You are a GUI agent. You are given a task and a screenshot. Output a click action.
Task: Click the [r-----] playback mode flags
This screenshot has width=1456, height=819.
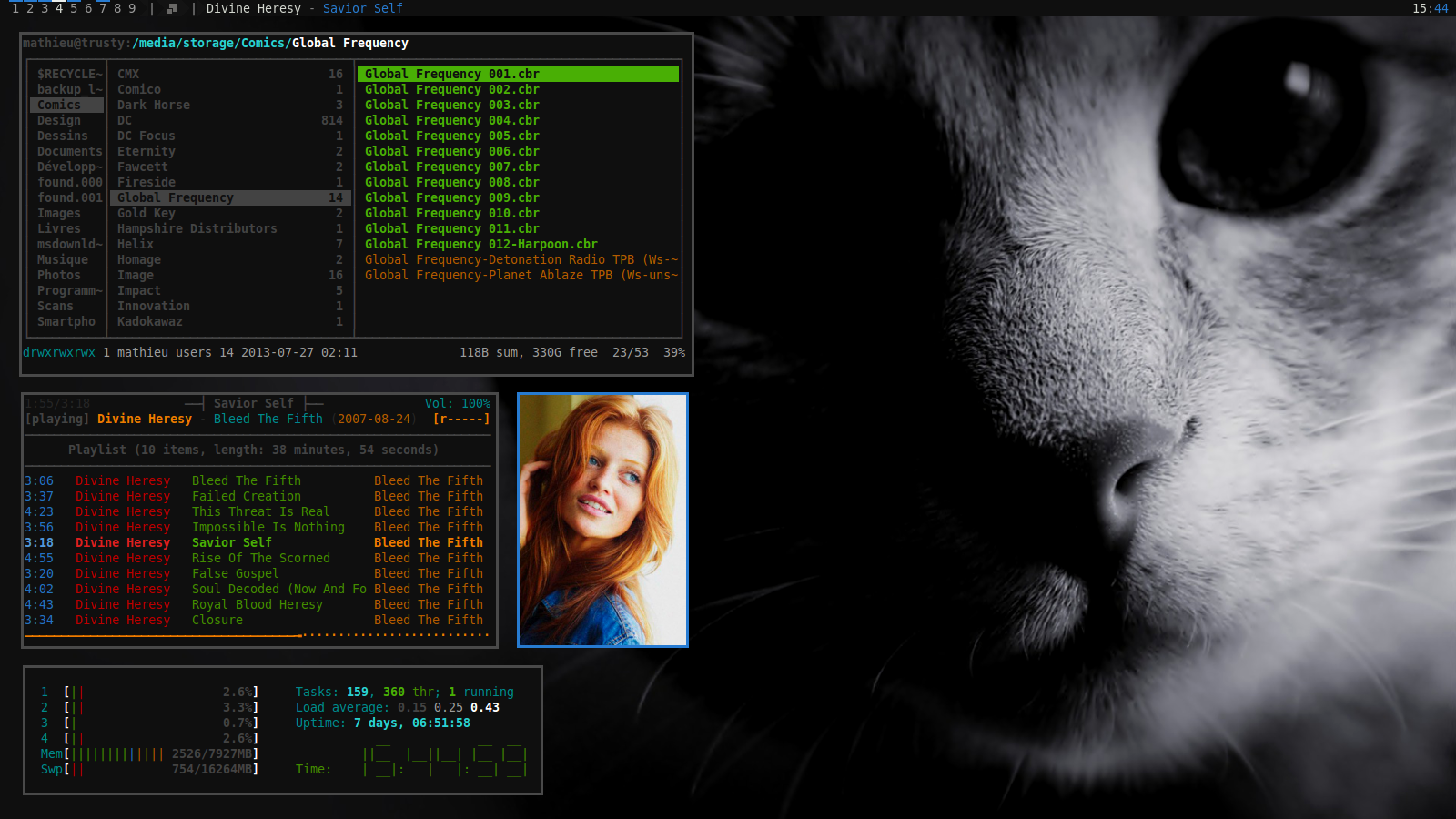461,419
